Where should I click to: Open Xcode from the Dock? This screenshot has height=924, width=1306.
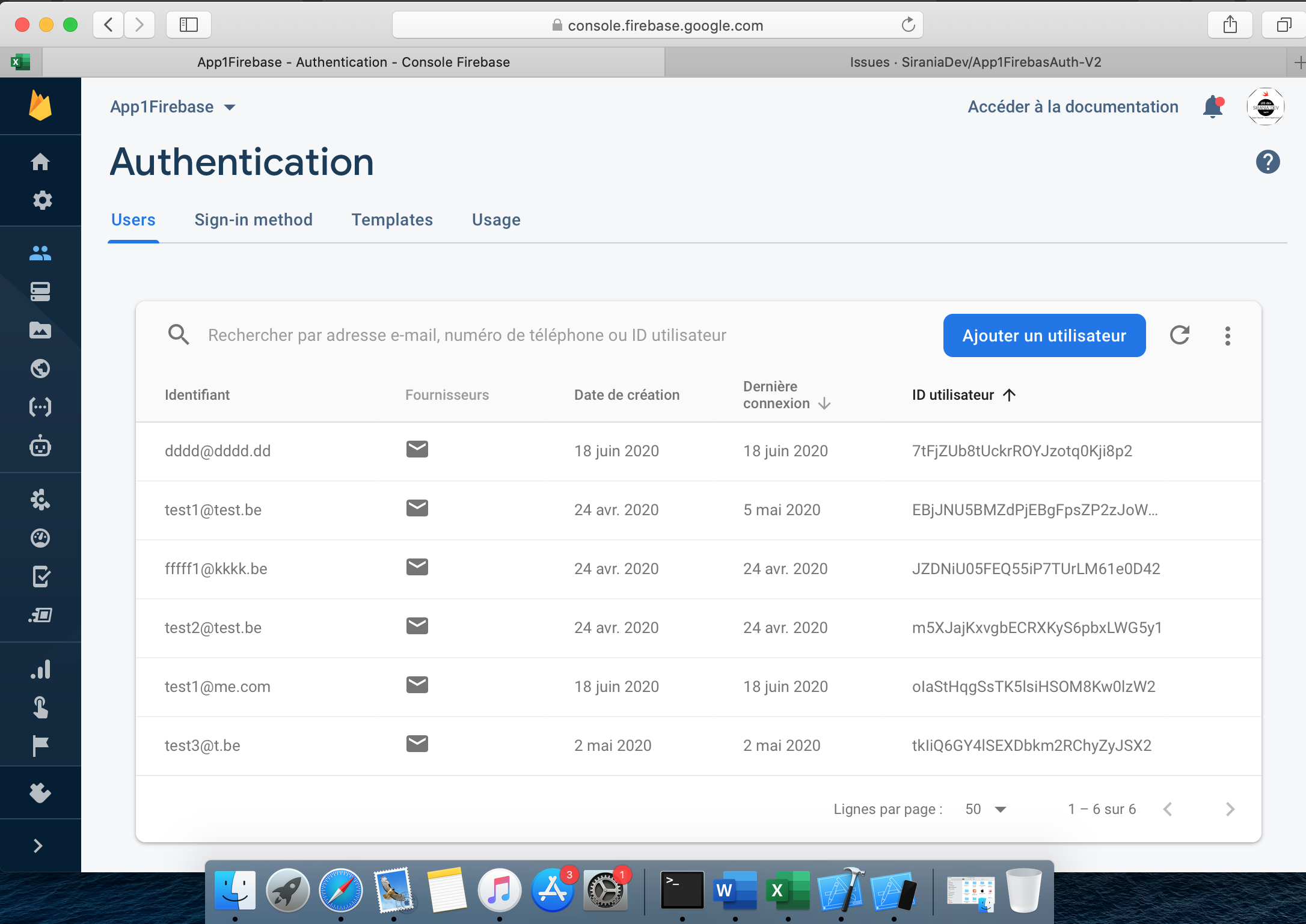[x=841, y=890]
